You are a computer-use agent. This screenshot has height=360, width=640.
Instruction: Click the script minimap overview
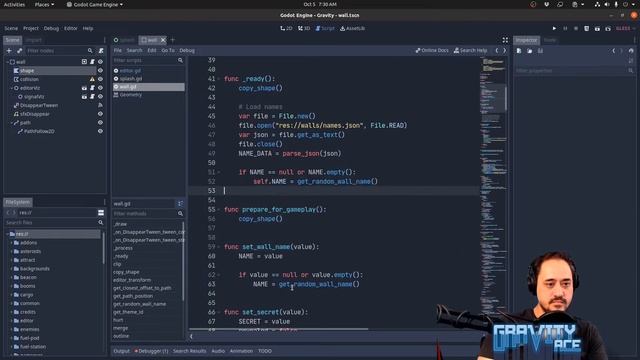(493, 194)
